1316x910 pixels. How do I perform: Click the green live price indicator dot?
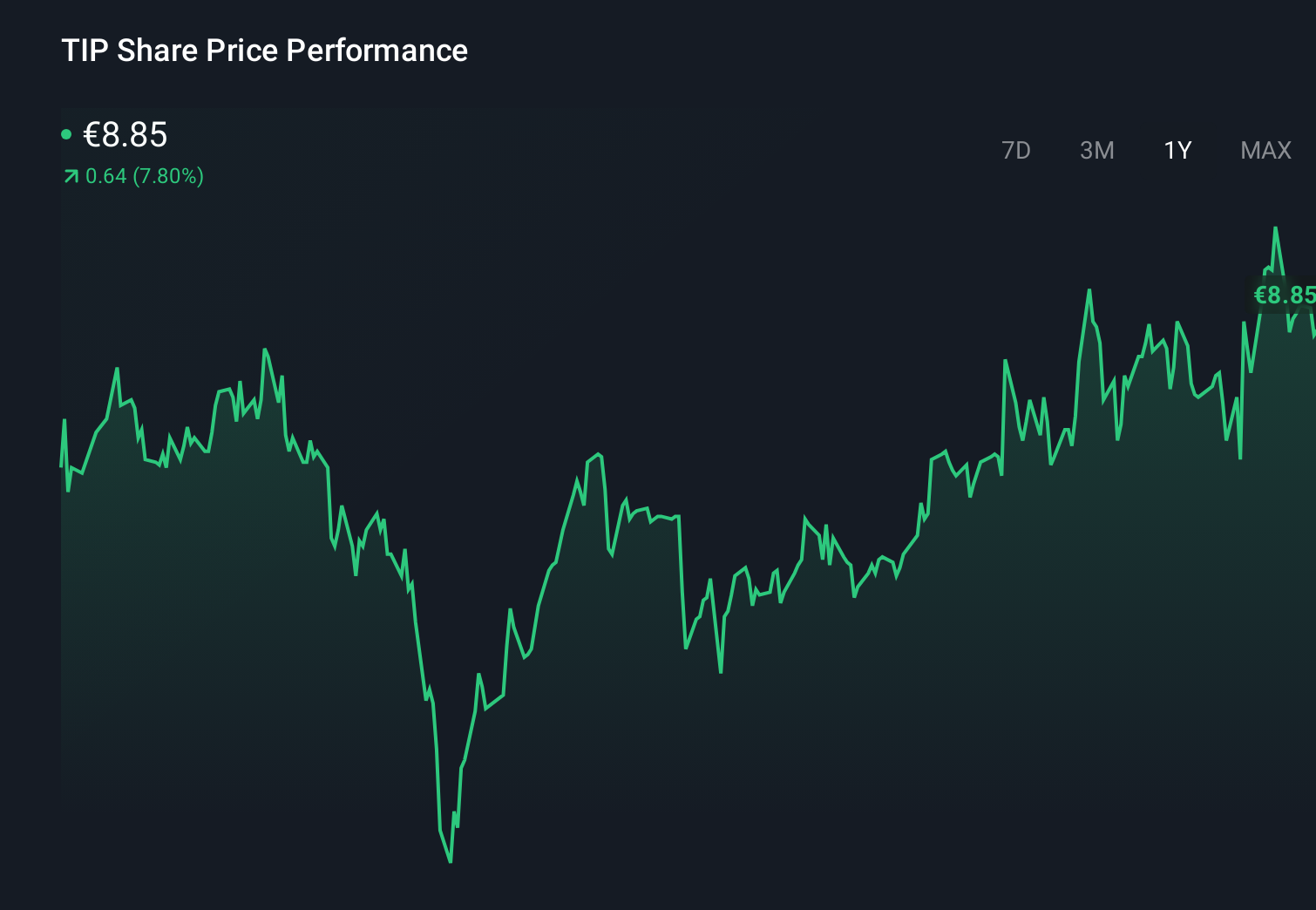point(65,133)
